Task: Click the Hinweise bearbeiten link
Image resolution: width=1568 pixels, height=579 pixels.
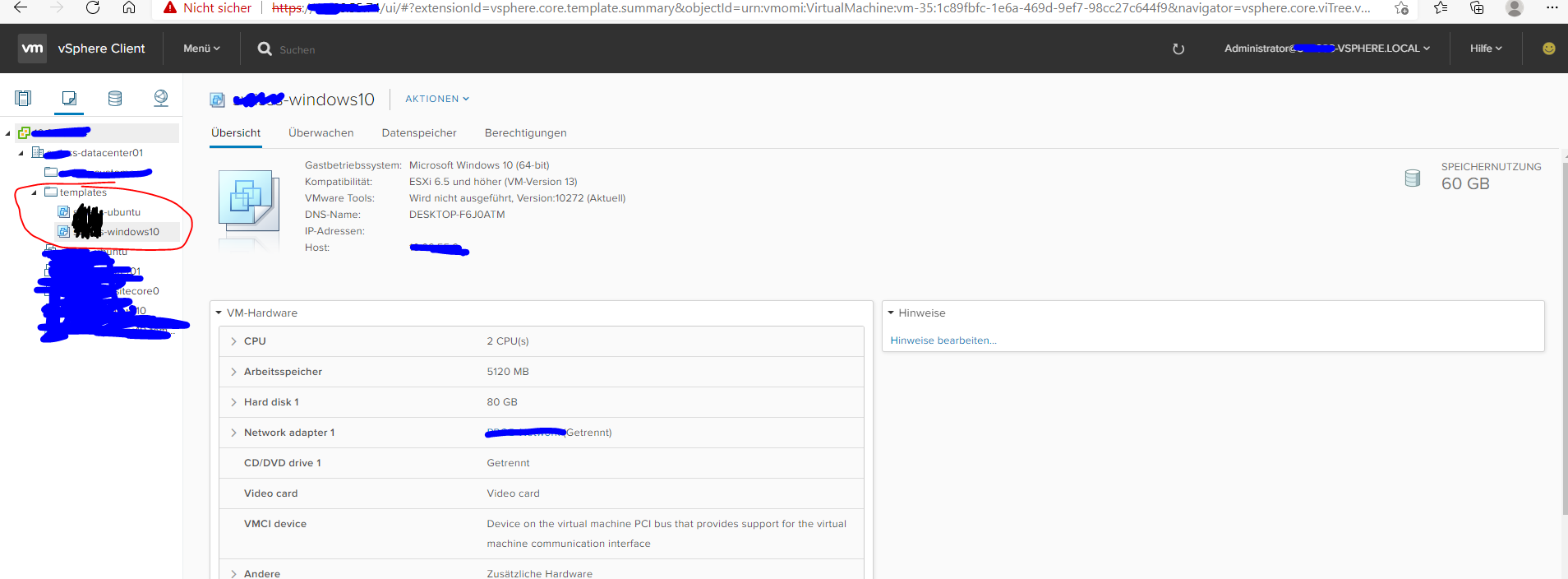Action: click(943, 340)
